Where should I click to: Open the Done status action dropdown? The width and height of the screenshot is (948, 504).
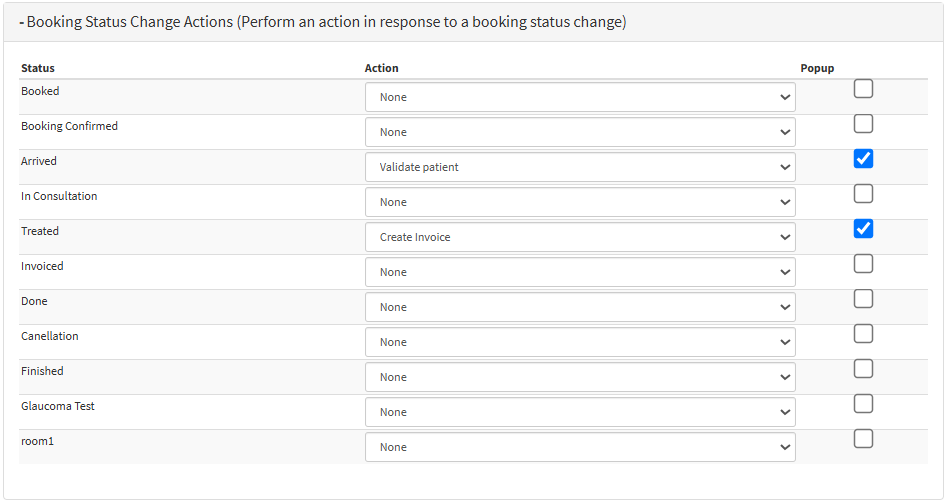click(580, 308)
